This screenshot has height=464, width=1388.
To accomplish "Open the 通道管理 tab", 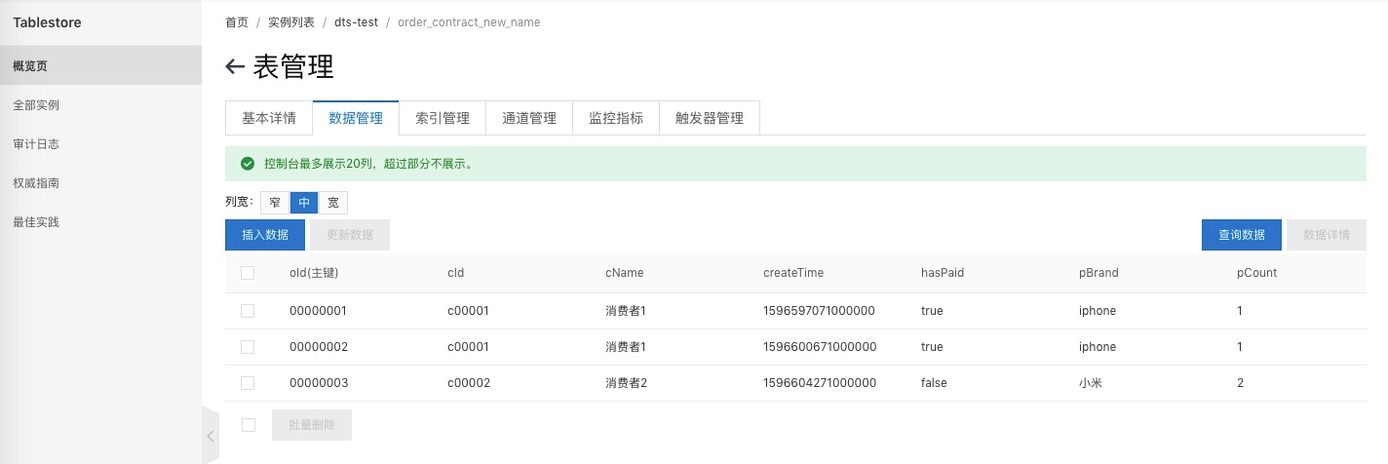I will [529, 118].
